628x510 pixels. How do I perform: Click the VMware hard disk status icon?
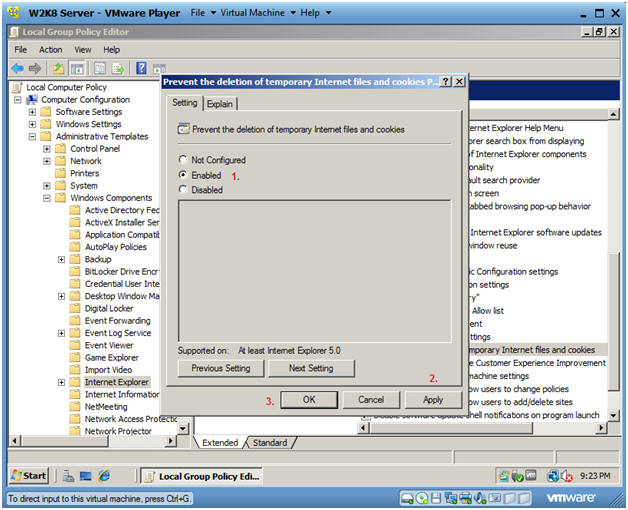[x=407, y=498]
